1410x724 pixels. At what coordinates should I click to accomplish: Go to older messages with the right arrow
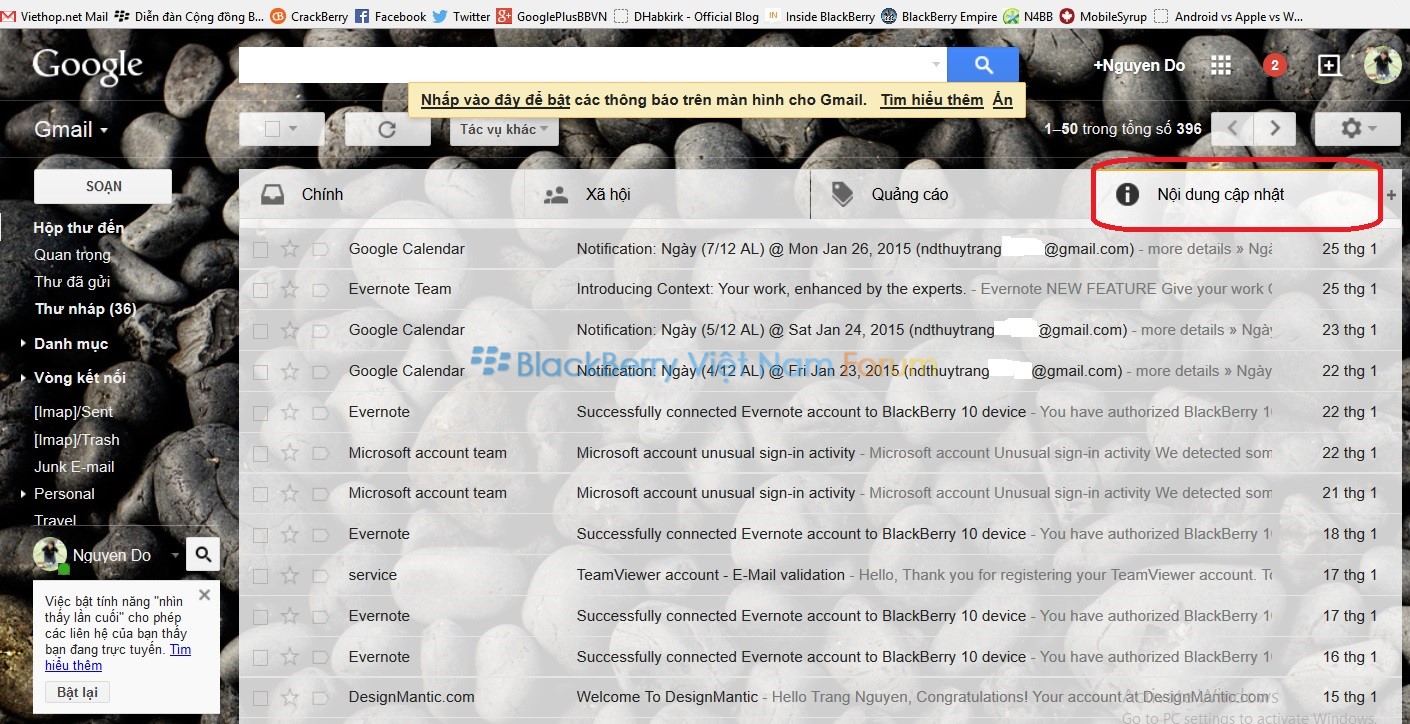point(1275,129)
